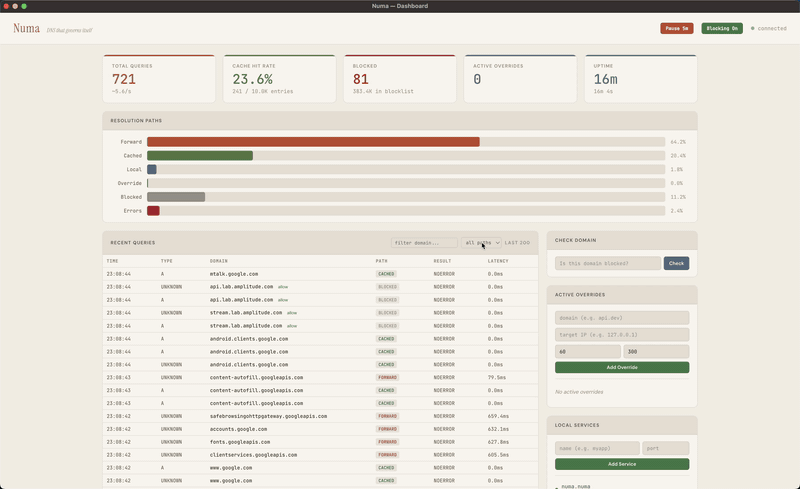Click the green Cached resolution path bar
Image resolution: width=800 pixels, height=489 pixels.
200,156
